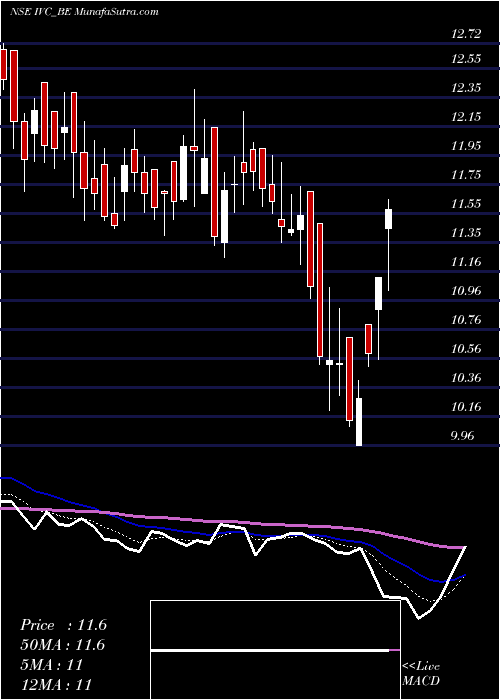Viewport: 500px width, 700px height.
Task: Click the '<<Live MACD' label
Action: (421, 674)
